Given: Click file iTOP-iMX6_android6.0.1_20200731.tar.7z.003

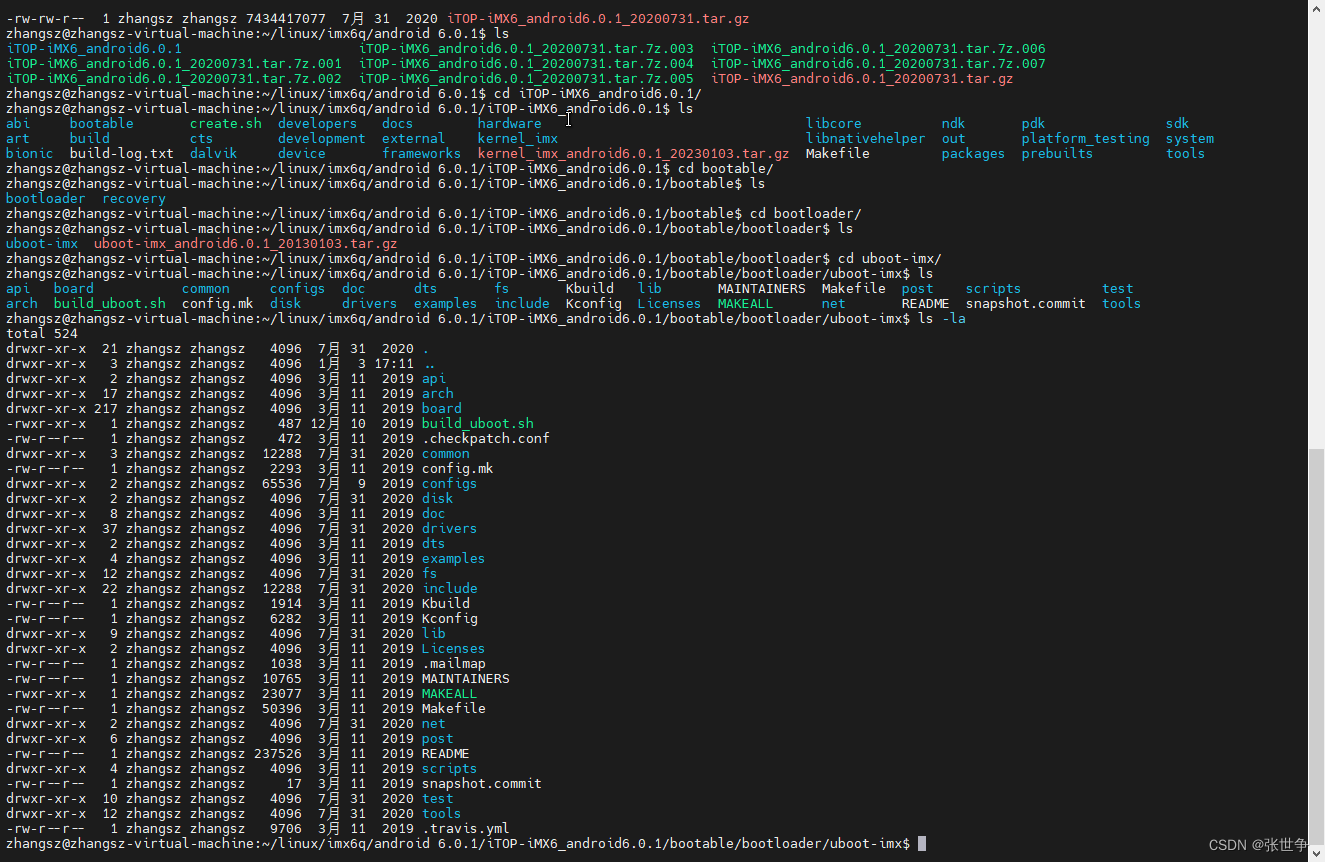Looking at the screenshot, I should [526, 49].
